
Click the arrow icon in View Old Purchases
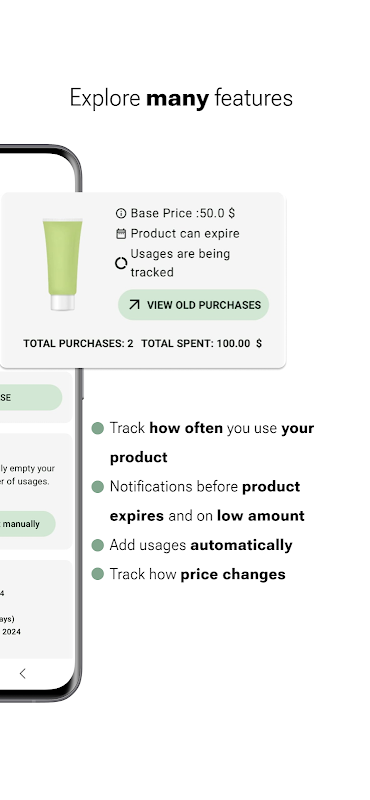pyautogui.click(x=134, y=305)
